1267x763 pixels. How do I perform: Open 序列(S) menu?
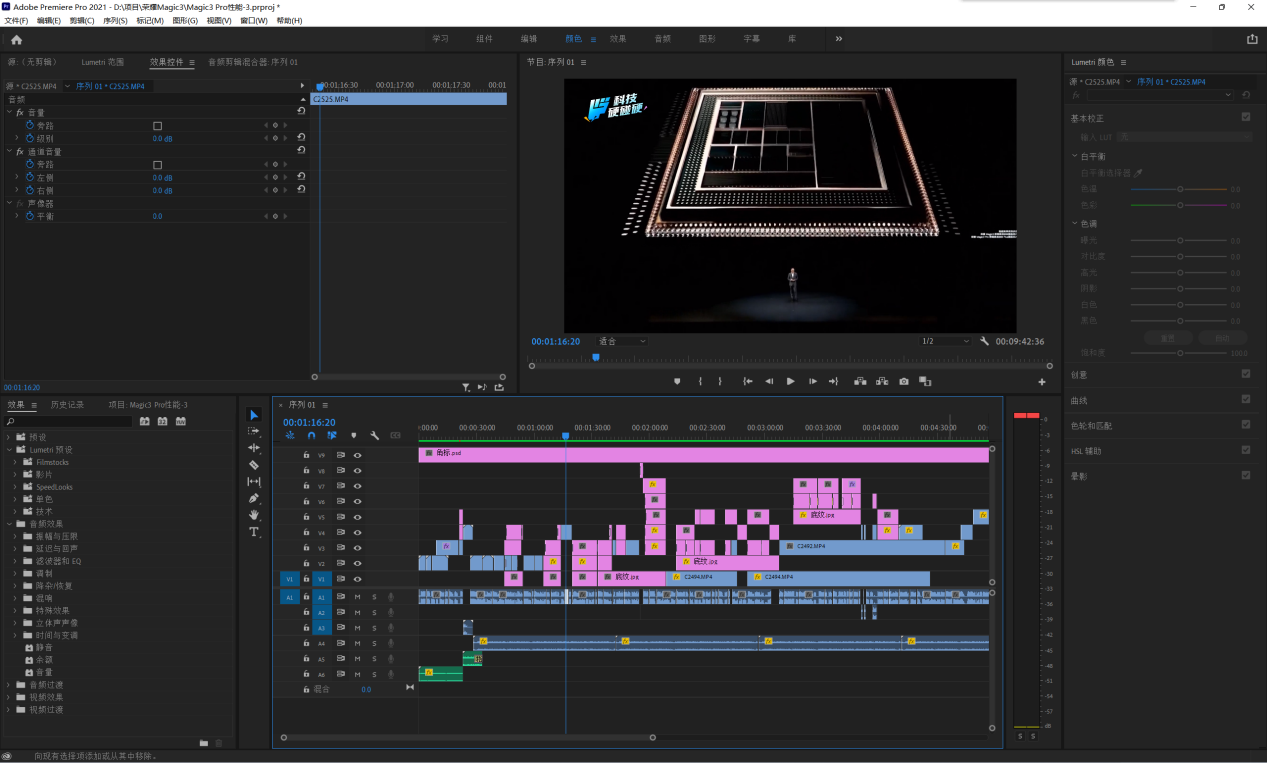pyautogui.click(x=115, y=20)
